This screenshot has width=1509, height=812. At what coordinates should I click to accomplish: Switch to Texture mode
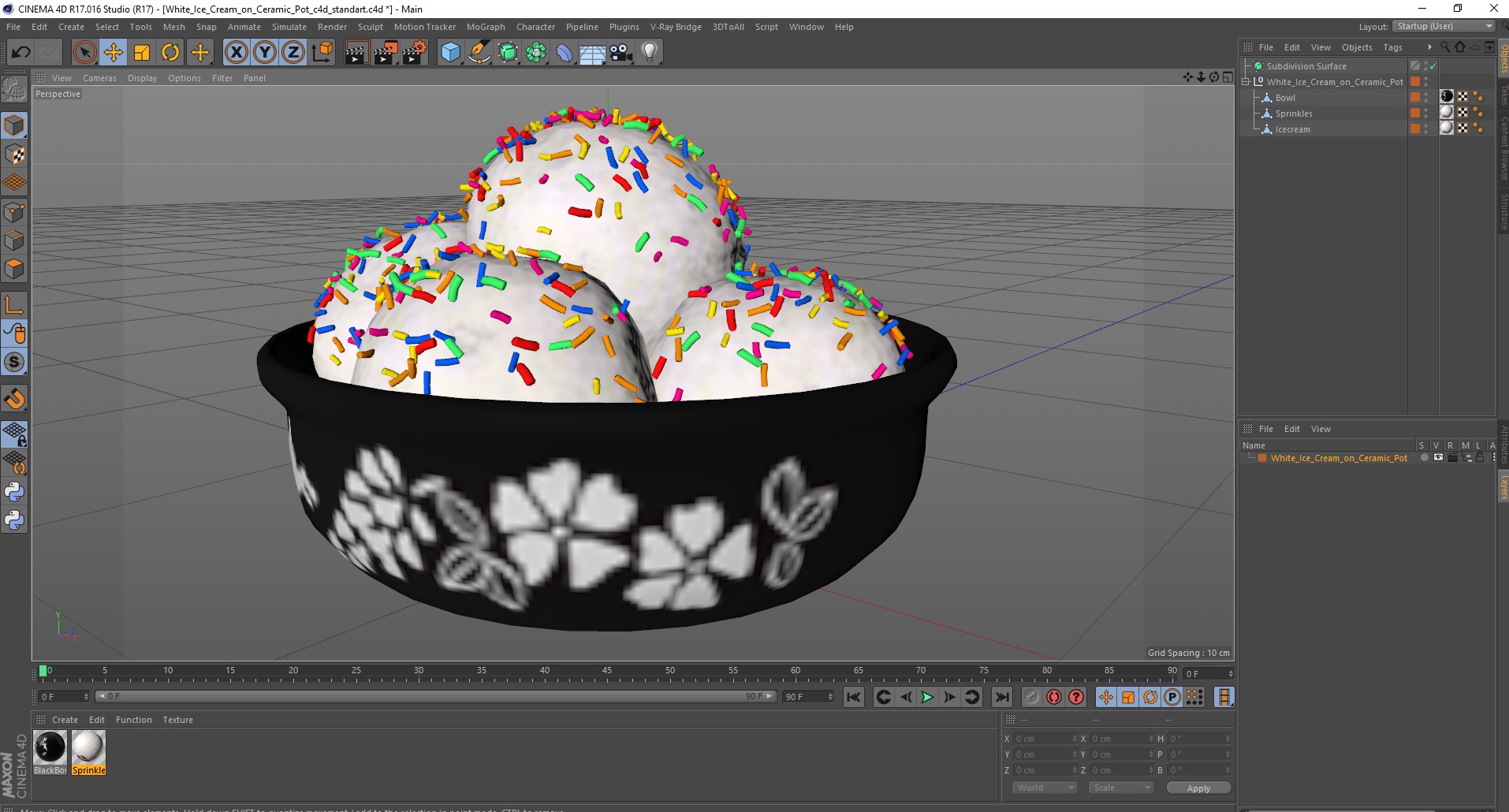click(14, 155)
